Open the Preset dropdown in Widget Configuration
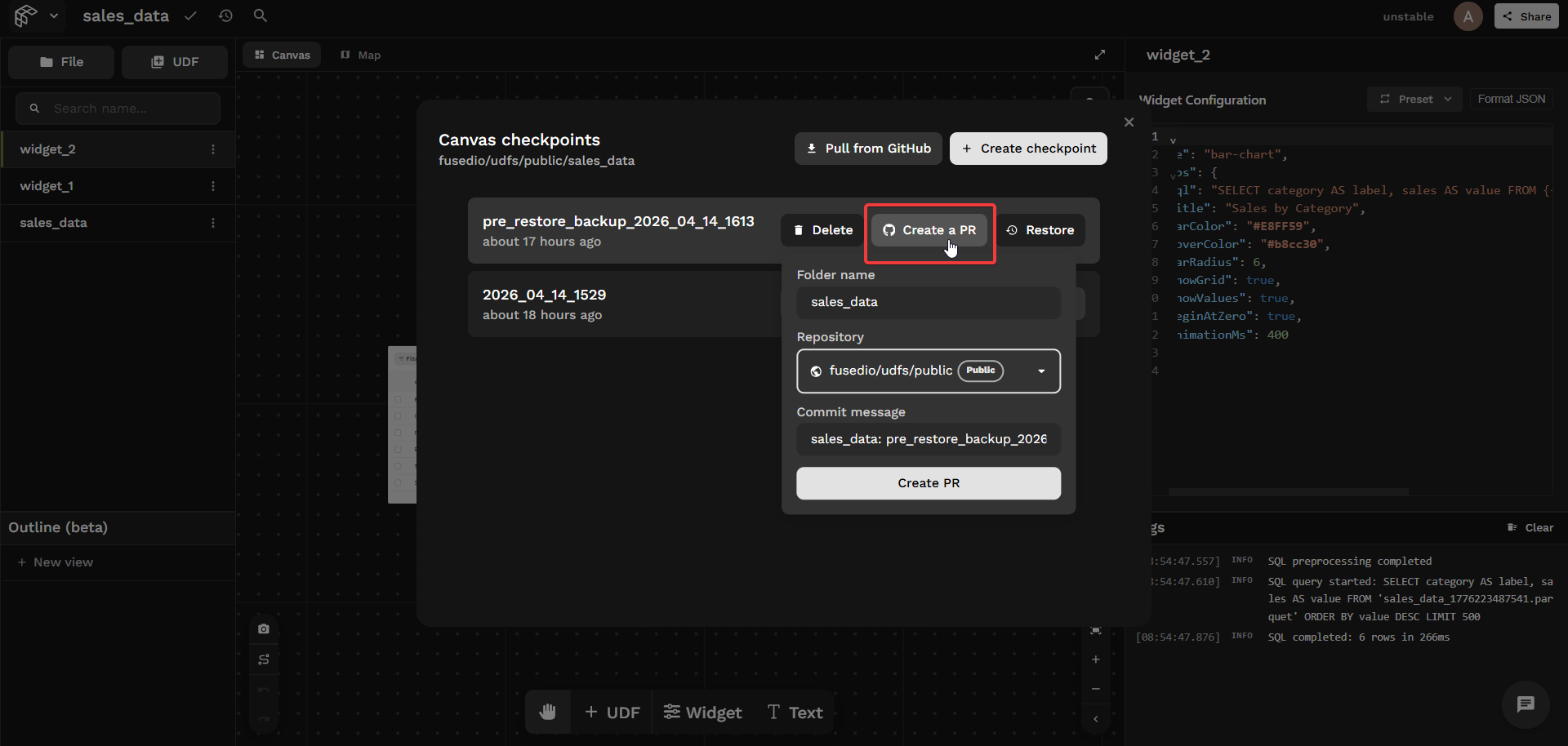The height and width of the screenshot is (746, 1568). (x=1414, y=99)
